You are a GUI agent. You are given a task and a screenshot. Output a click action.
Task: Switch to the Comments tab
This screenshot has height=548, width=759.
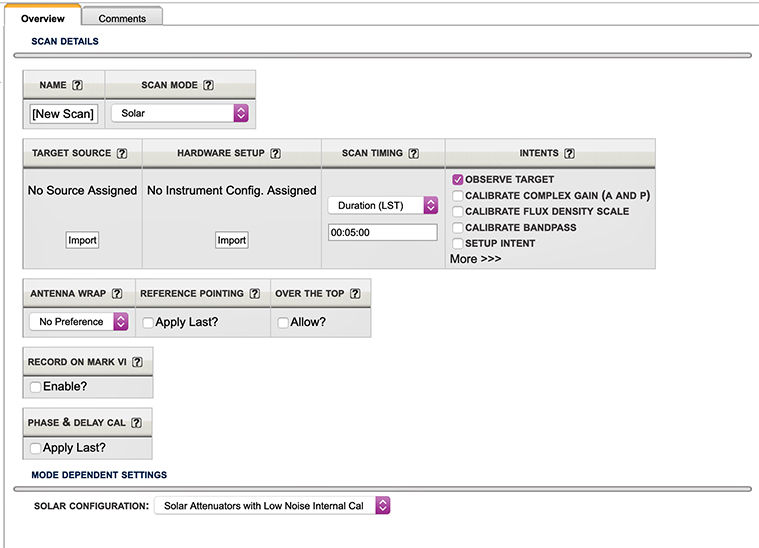coord(122,18)
